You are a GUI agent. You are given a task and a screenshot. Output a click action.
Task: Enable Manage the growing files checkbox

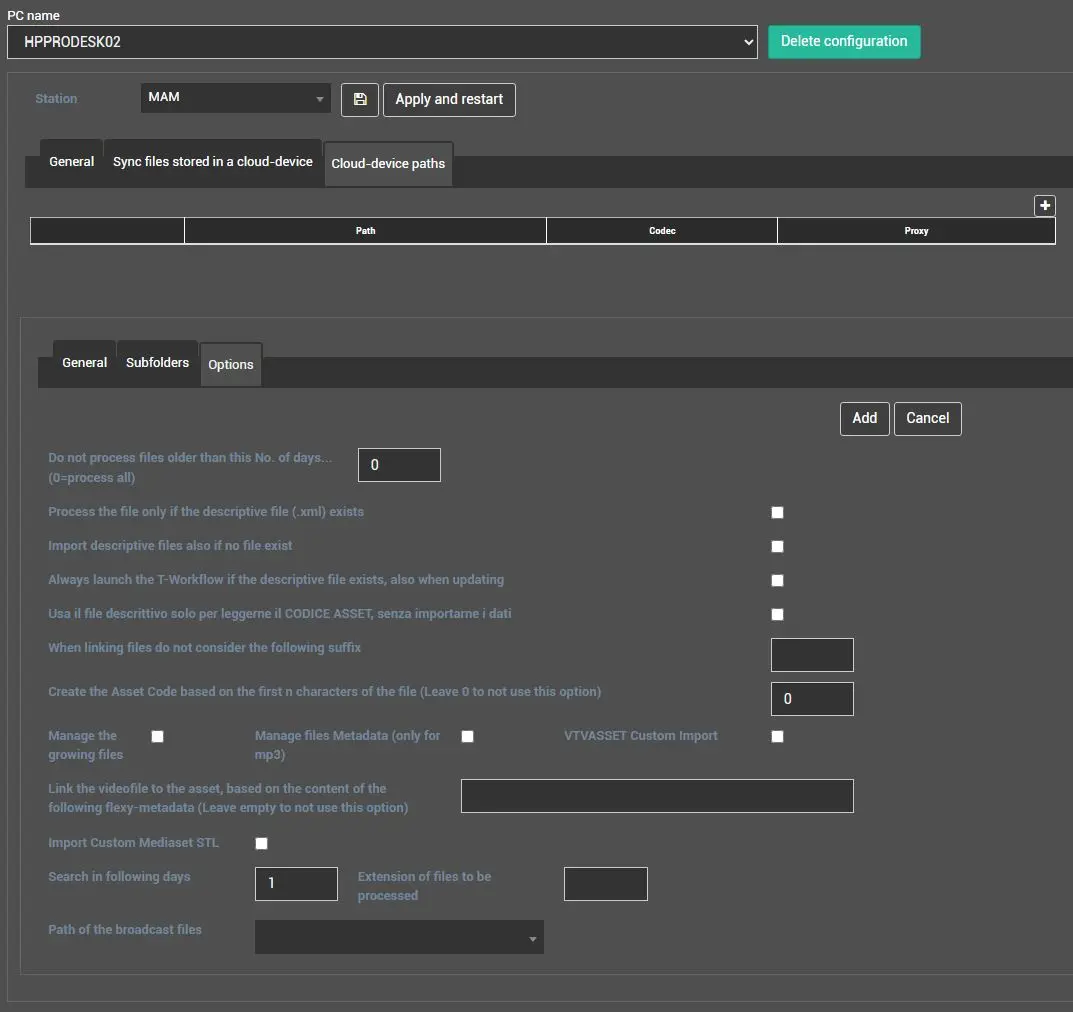157,737
